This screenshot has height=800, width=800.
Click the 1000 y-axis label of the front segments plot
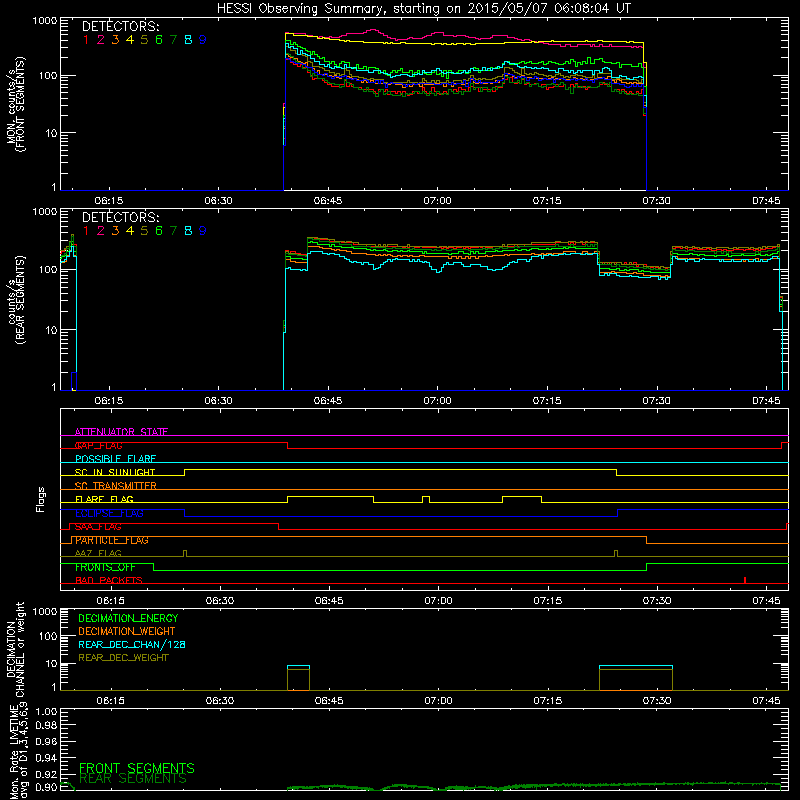(x=45, y=21)
